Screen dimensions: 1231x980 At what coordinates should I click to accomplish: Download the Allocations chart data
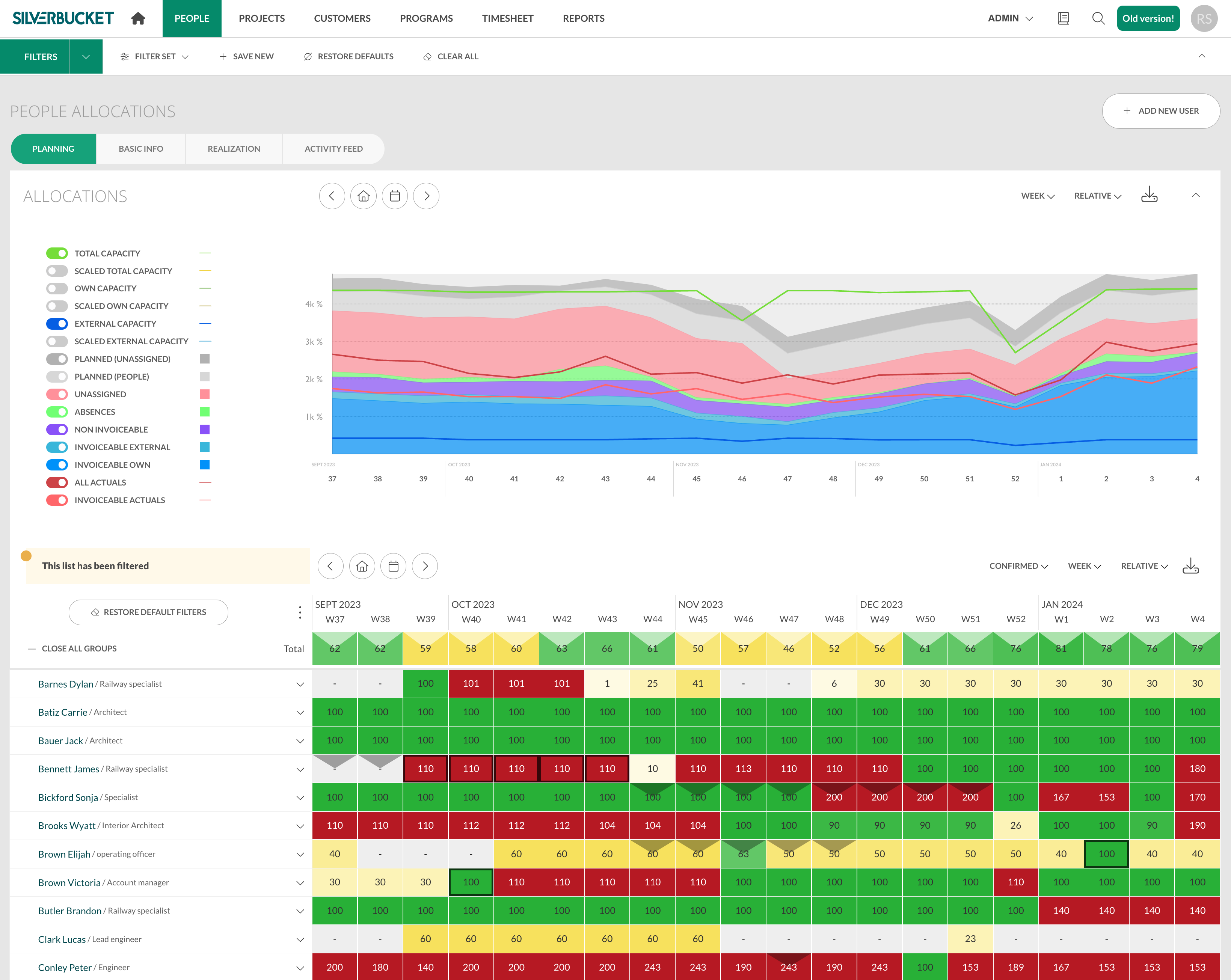click(1149, 194)
